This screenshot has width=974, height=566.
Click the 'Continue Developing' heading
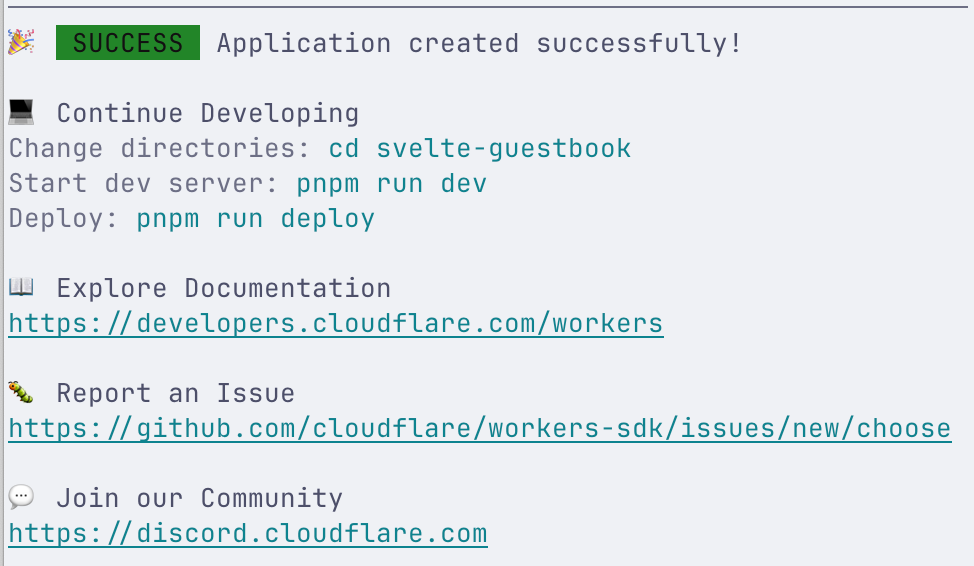pyautogui.click(x=208, y=114)
